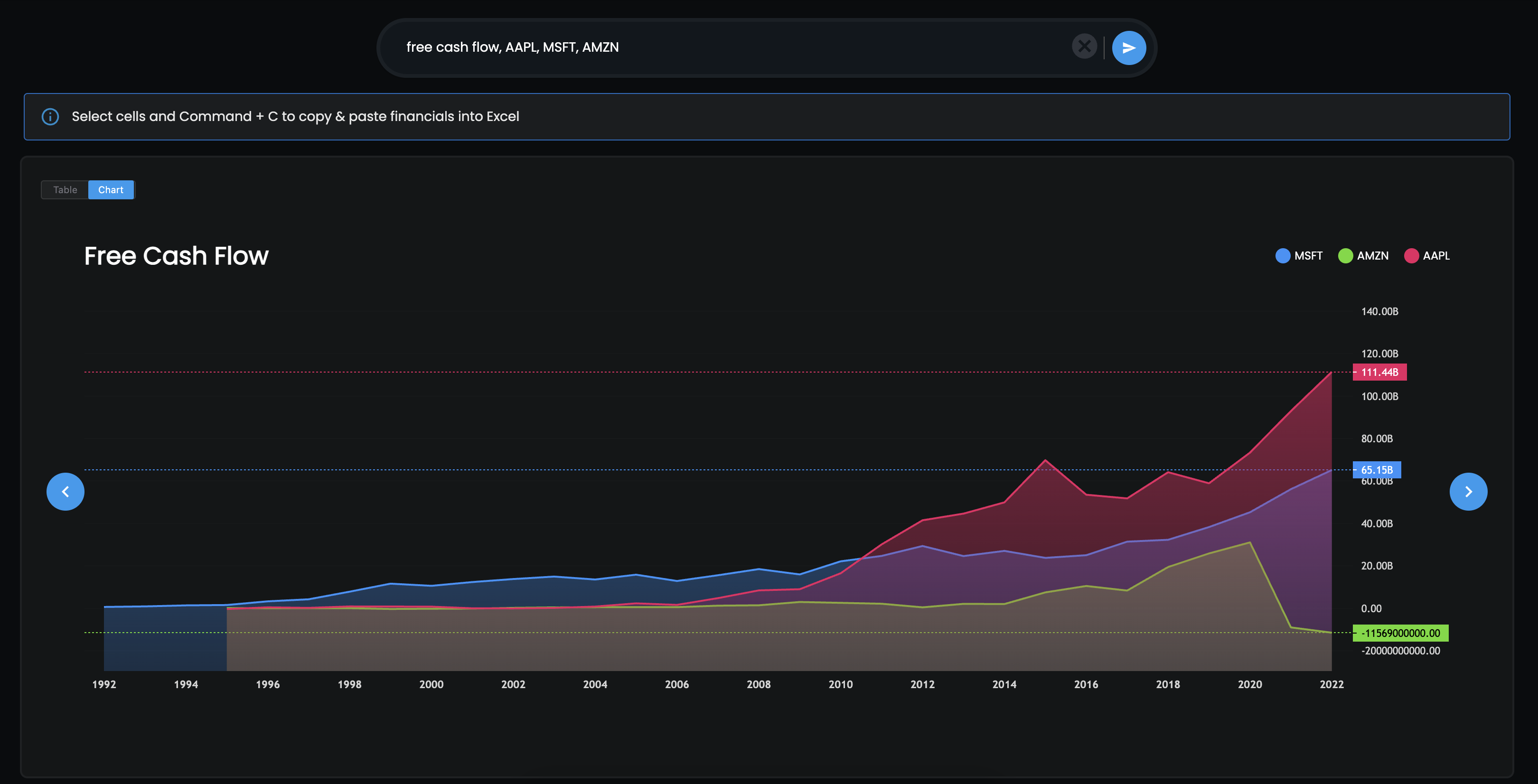Submit query with the send arrow icon
This screenshot has height=784, width=1538.
1128,48
